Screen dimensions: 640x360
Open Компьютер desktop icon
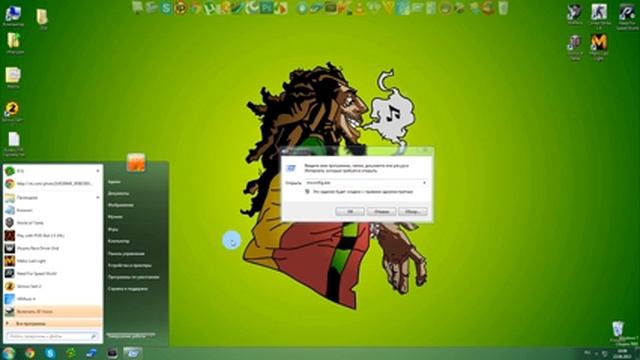pos(13,16)
